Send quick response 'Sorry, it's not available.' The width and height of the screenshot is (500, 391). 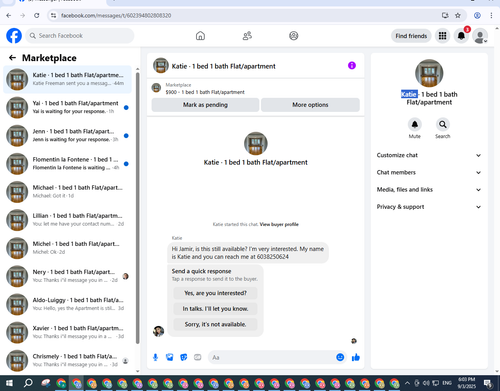215,324
